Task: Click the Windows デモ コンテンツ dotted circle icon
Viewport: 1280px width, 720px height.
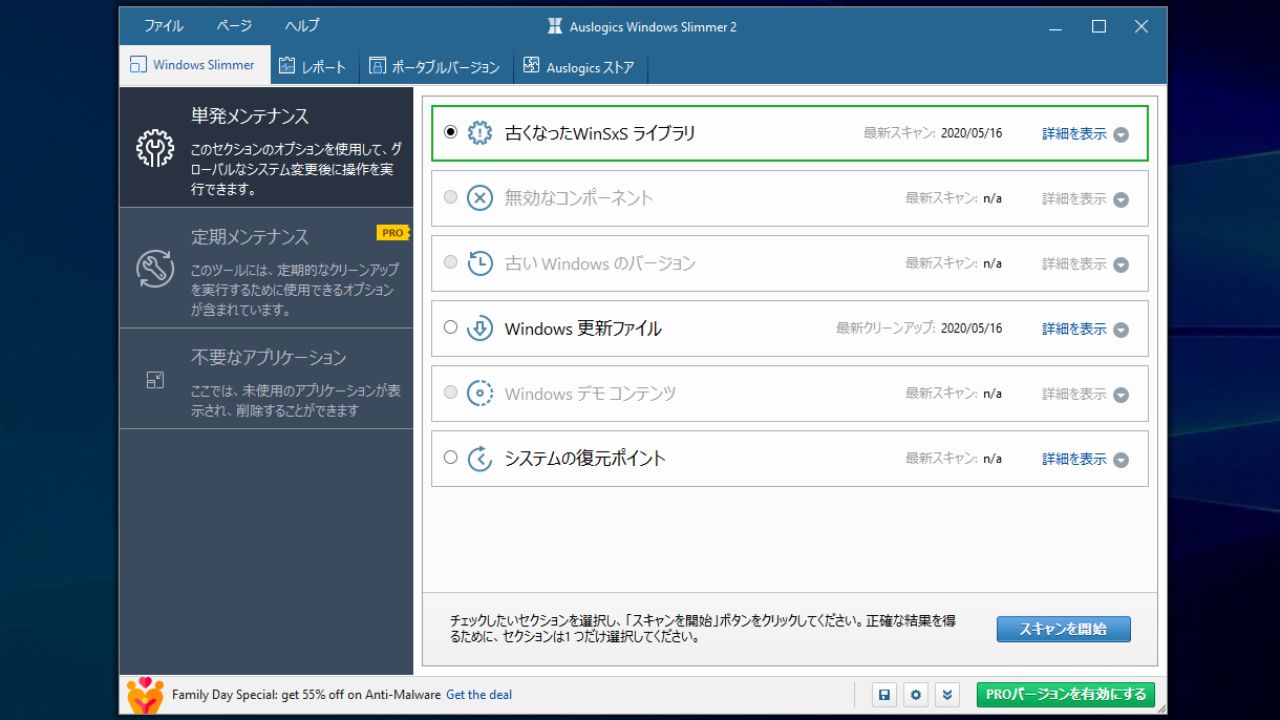Action: tap(480, 393)
